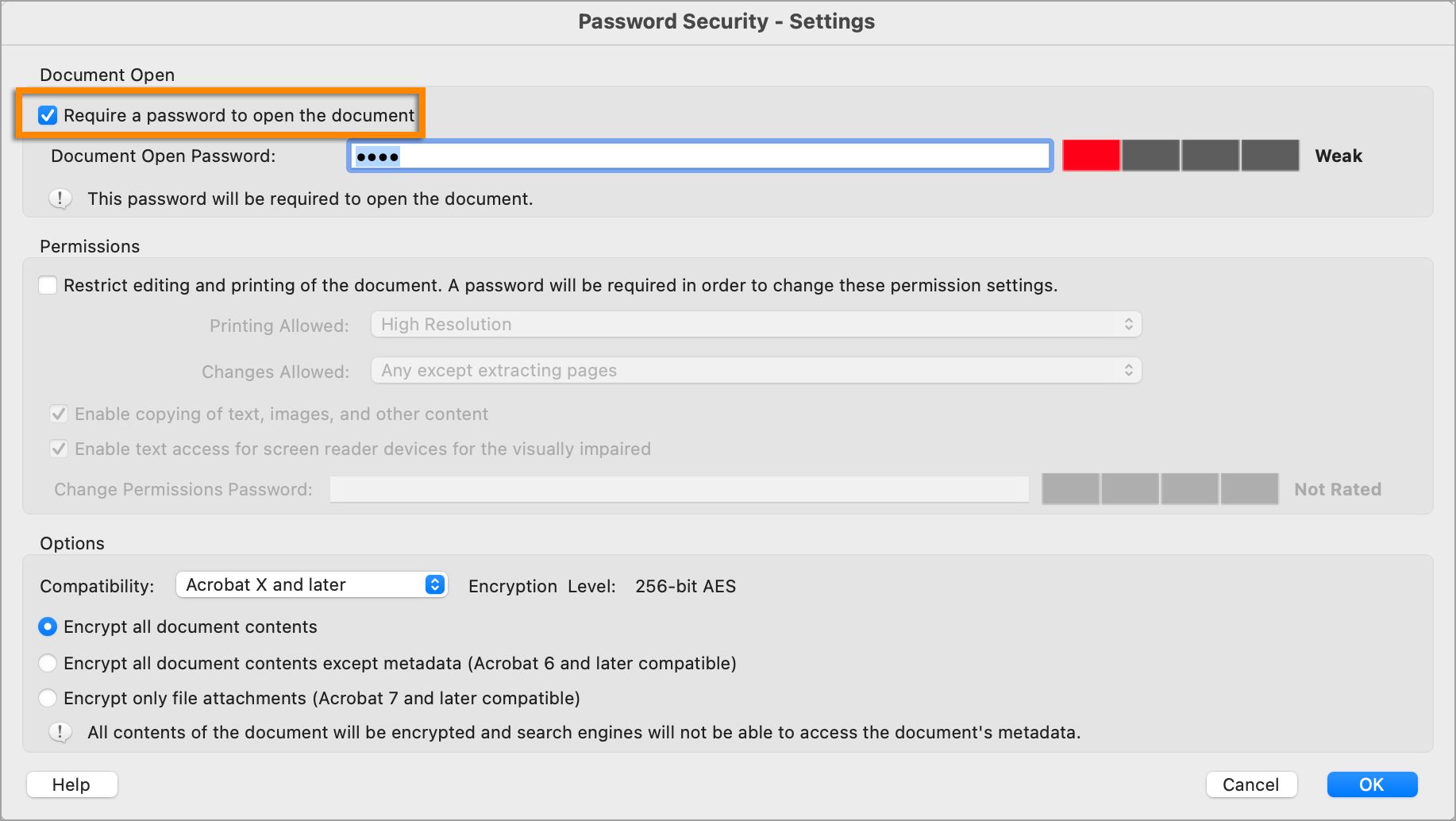Viewport: 1456px width, 821px height.
Task: Select the Encrypt all document contents radio
Action: tap(48, 626)
